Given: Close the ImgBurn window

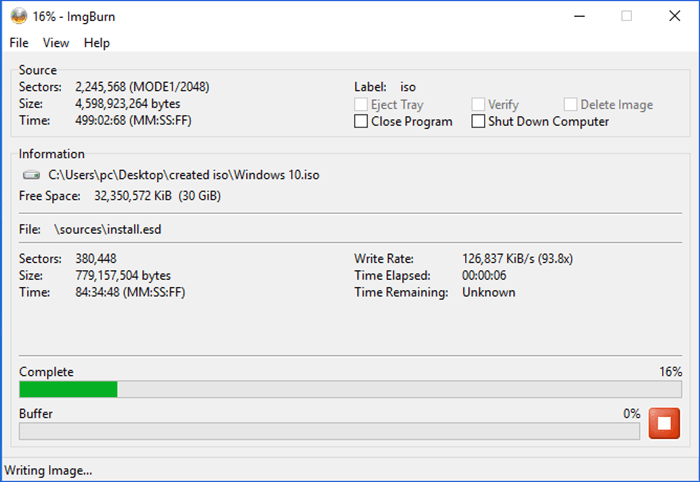Looking at the screenshot, I should click(672, 16).
